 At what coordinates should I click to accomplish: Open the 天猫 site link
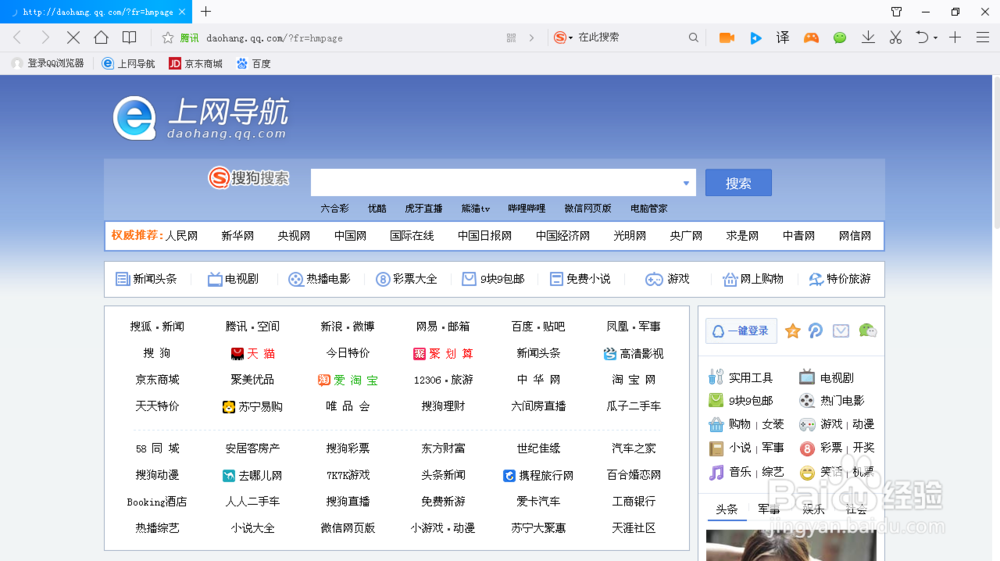click(x=253, y=353)
